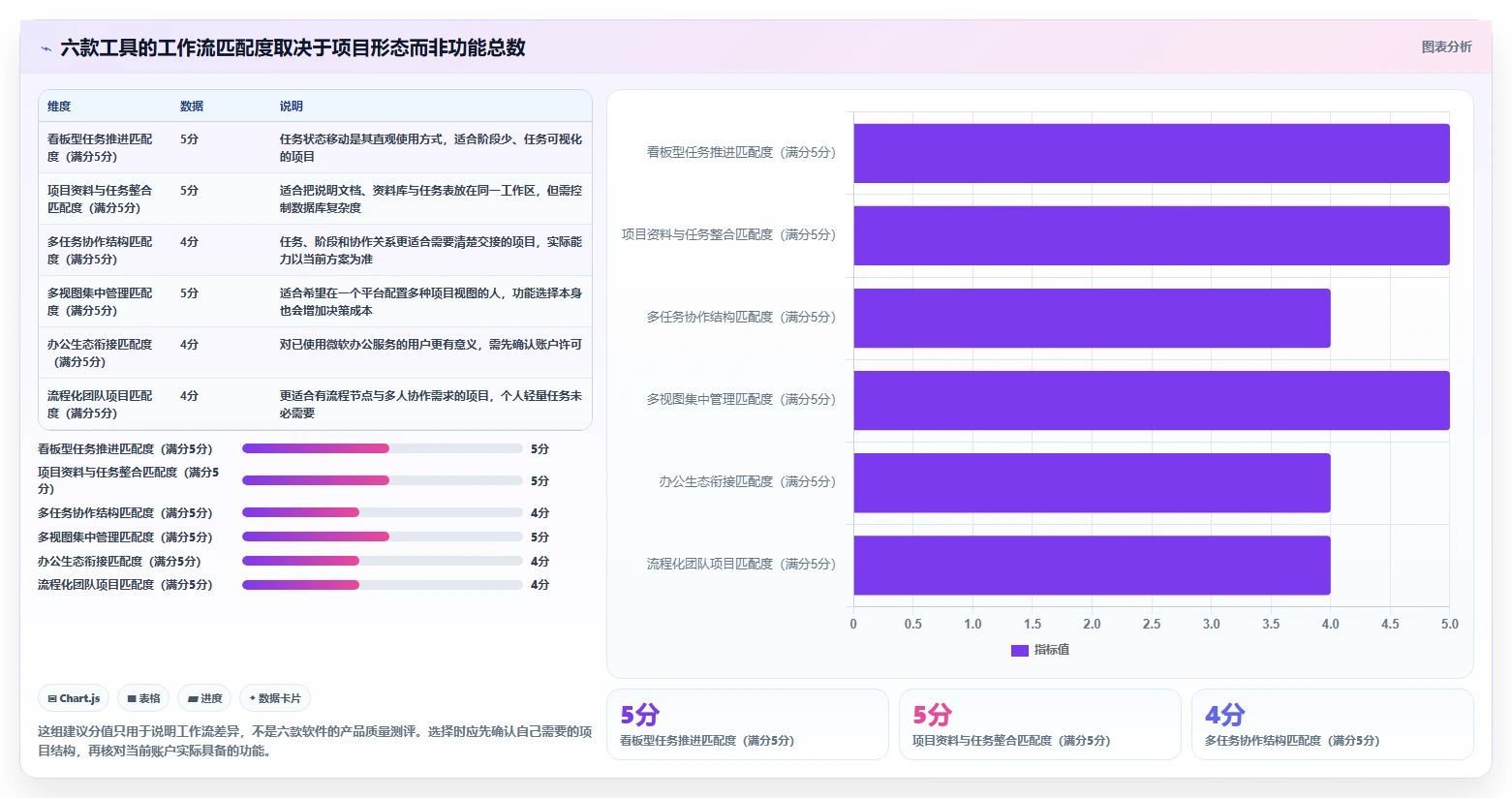Select the 进度 tag chip
Viewport: 1512px width, 798px height.
click(x=205, y=698)
